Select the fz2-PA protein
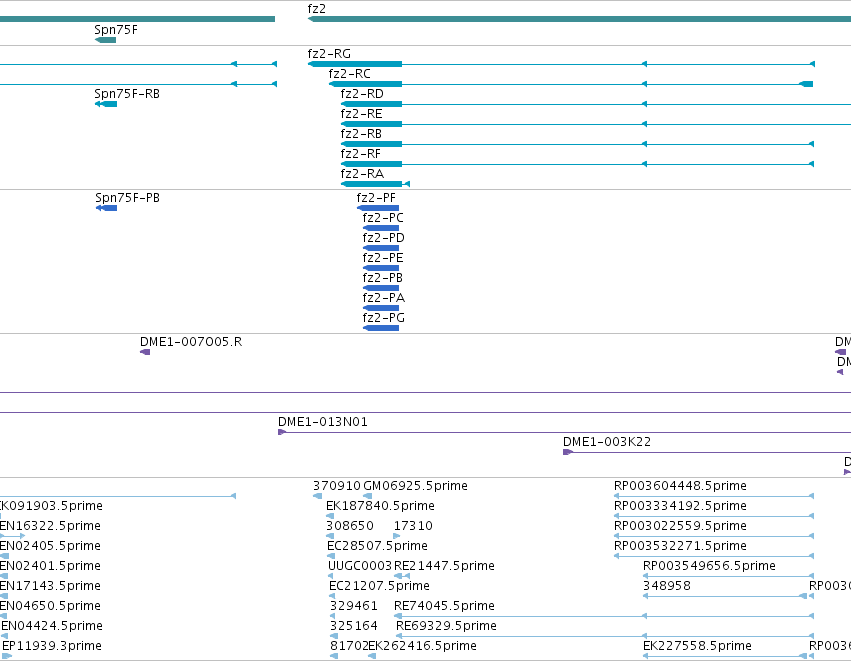The image size is (851, 661). coord(381,308)
